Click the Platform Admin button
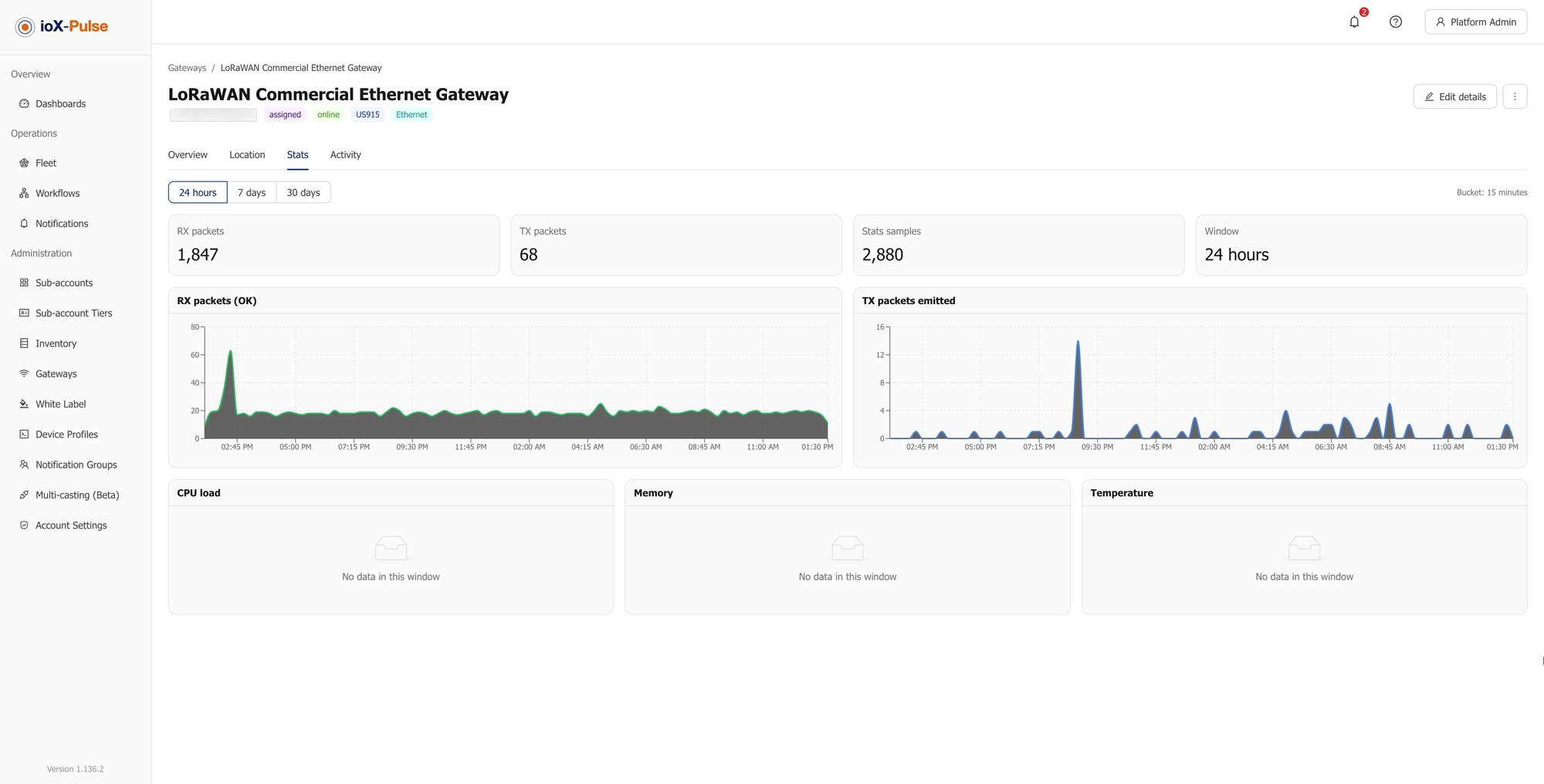 pos(1476,22)
